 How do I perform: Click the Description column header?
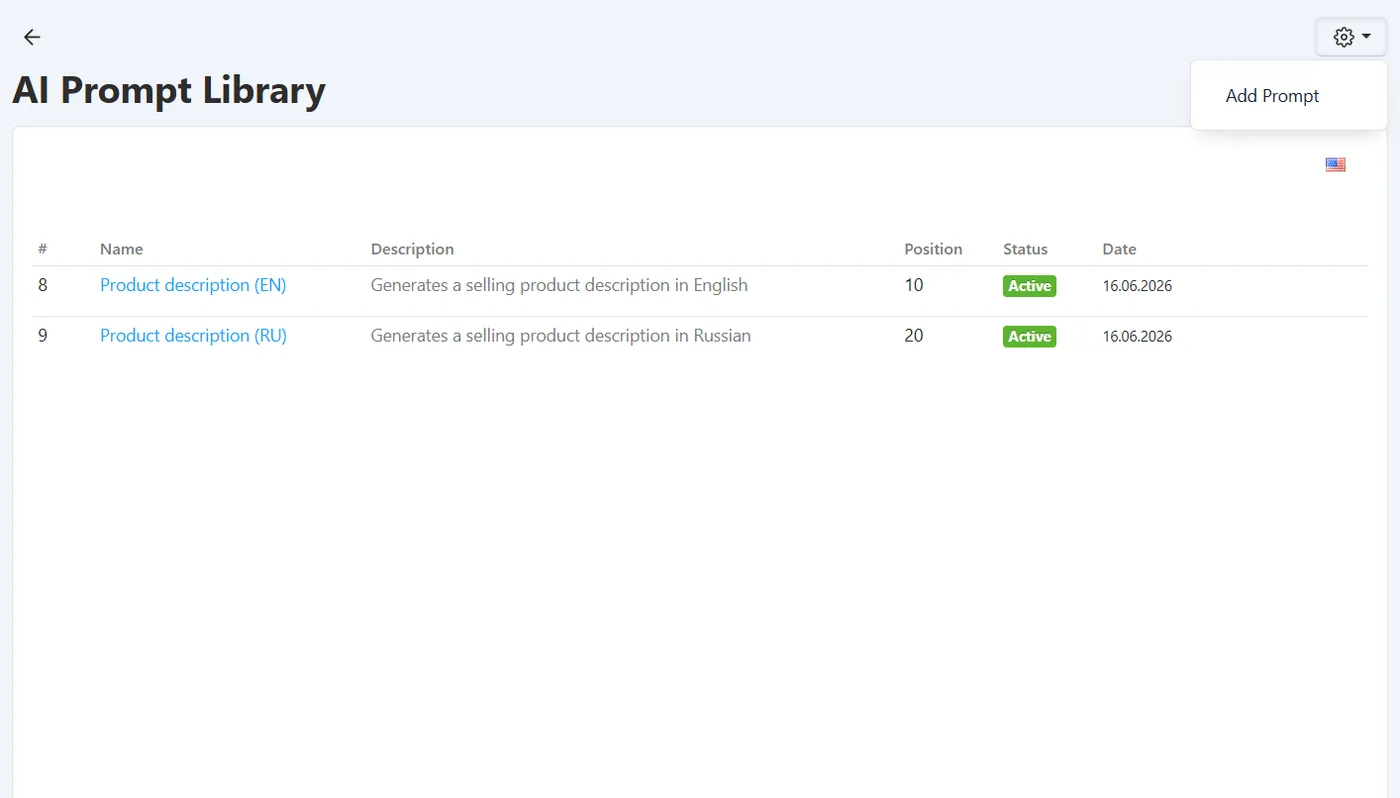[412, 249]
